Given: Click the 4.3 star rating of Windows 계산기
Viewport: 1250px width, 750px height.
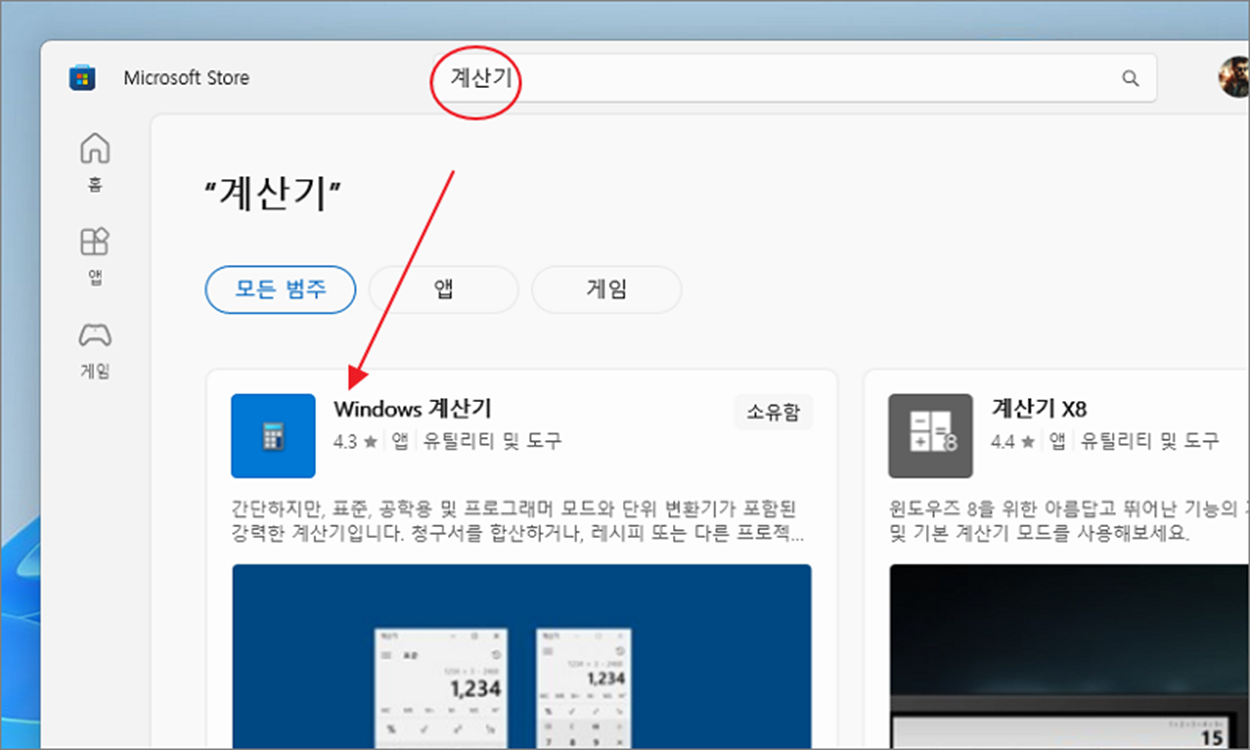Looking at the screenshot, I should pyautogui.click(x=355, y=441).
